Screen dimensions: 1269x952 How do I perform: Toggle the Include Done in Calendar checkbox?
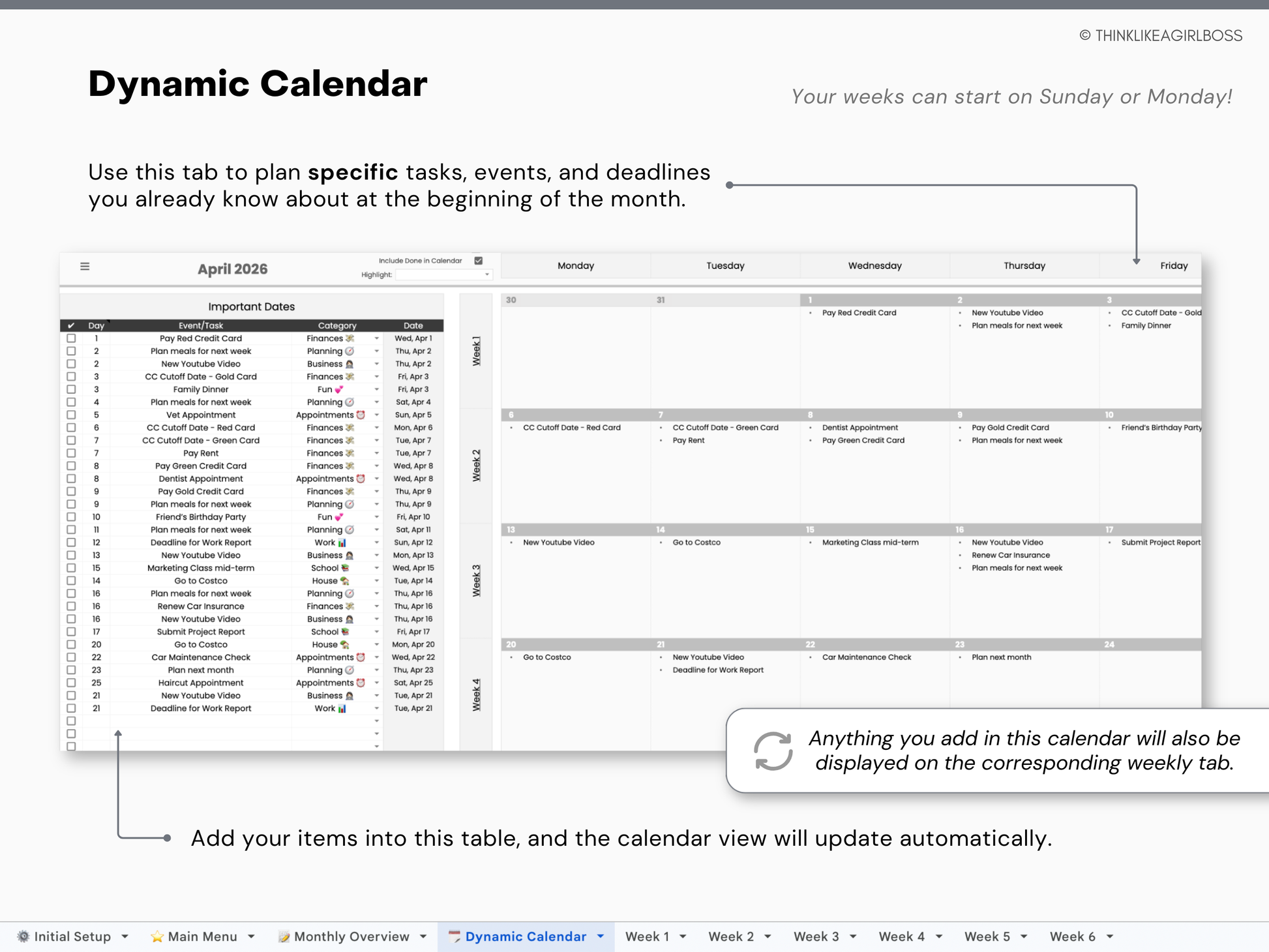pos(479,261)
